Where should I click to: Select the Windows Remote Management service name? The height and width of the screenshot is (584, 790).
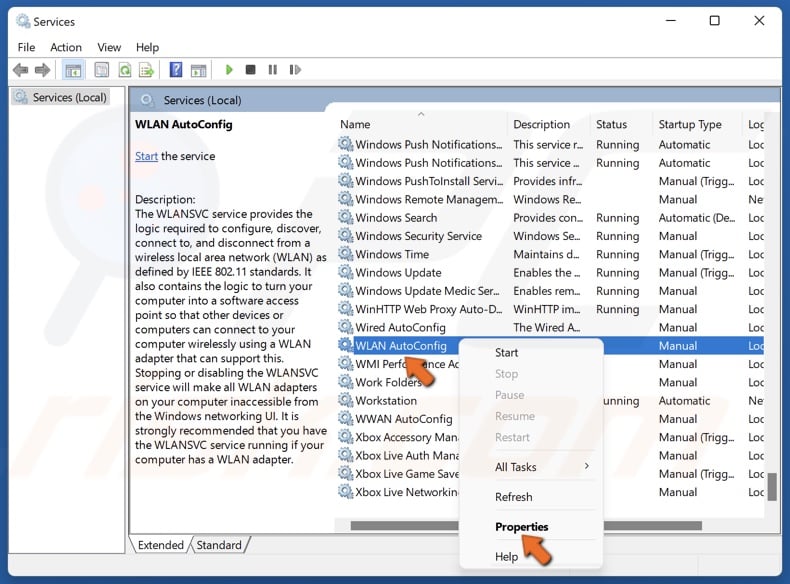429,200
